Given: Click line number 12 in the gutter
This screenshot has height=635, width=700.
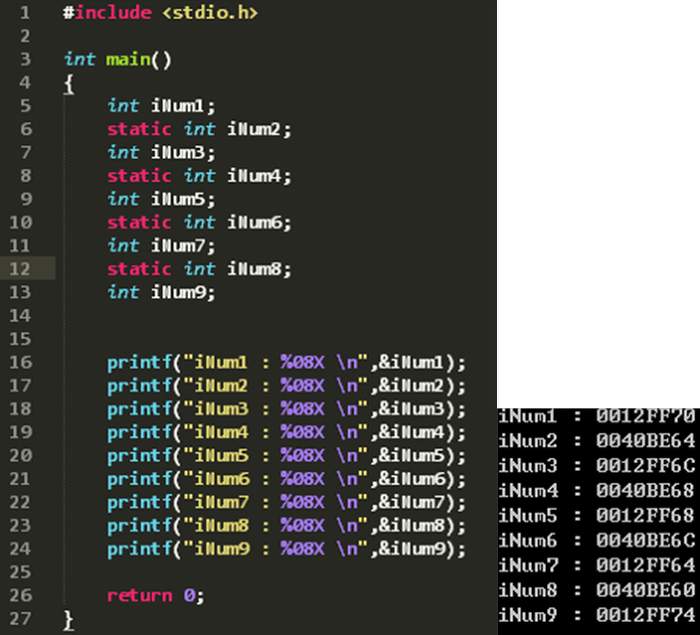Looking at the screenshot, I should (x=20, y=269).
